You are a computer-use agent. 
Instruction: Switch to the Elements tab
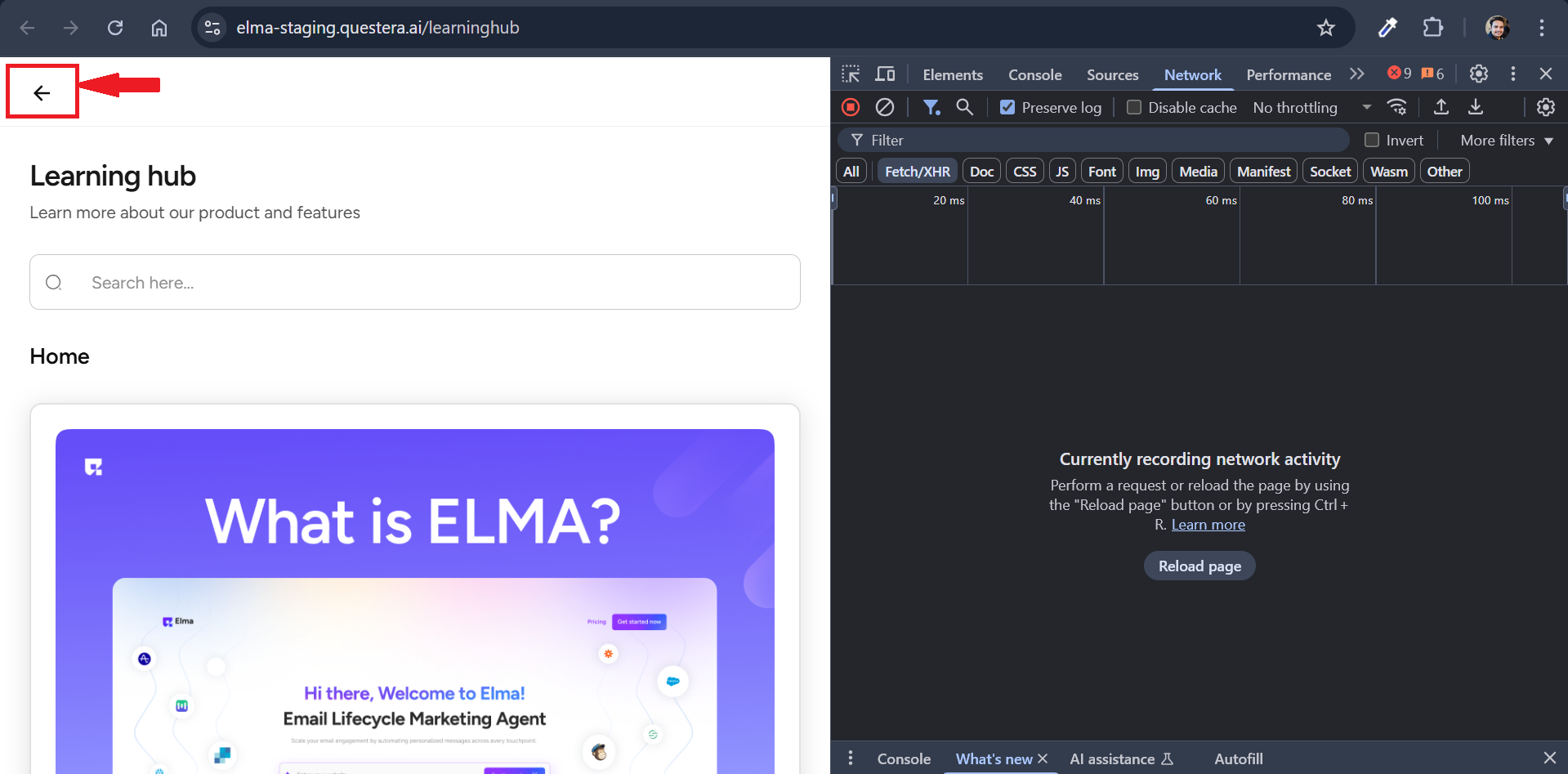pos(953,74)
